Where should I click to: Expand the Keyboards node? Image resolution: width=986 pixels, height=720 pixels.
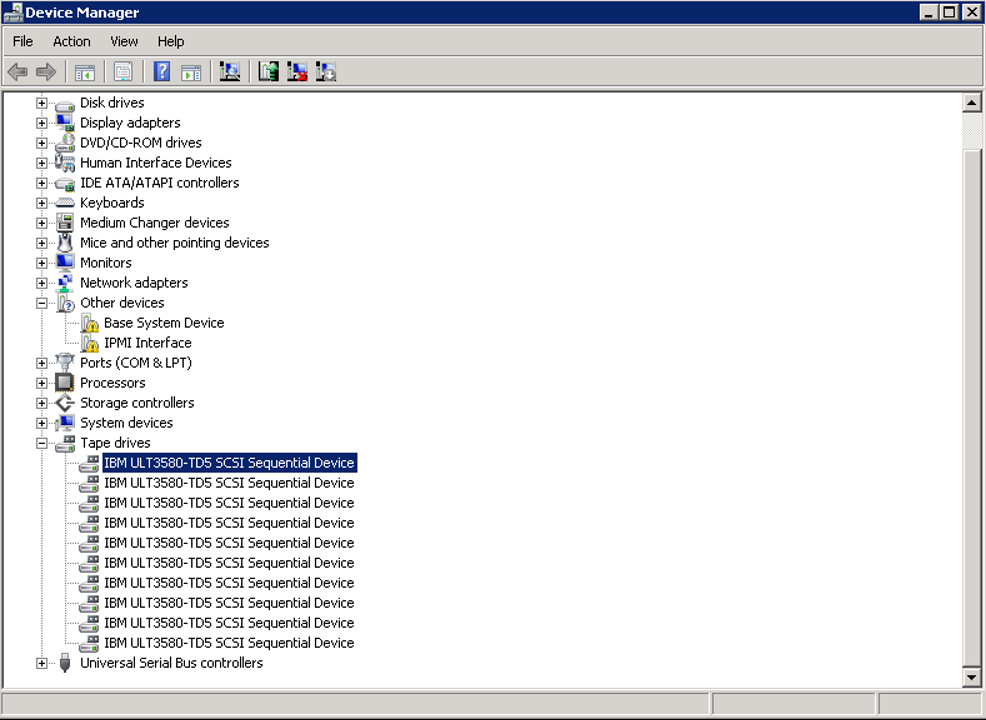click(x=42, y=203)
